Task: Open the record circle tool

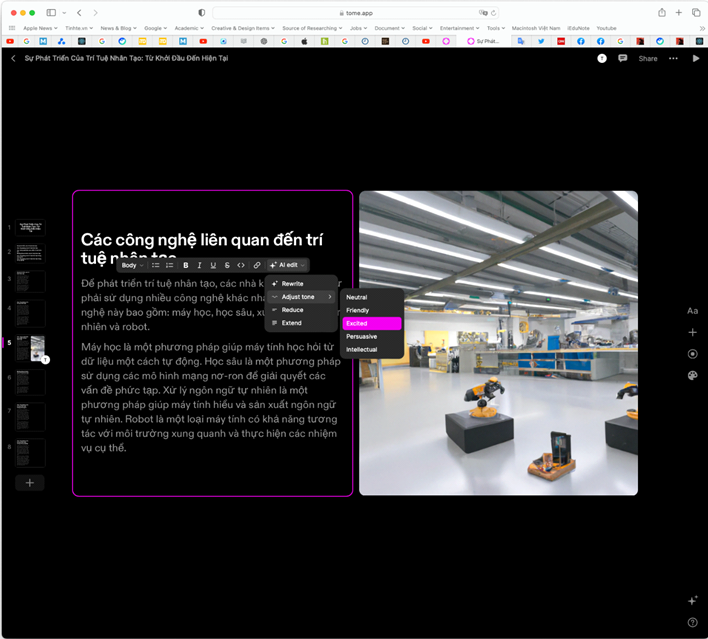Action: (692, 354)
